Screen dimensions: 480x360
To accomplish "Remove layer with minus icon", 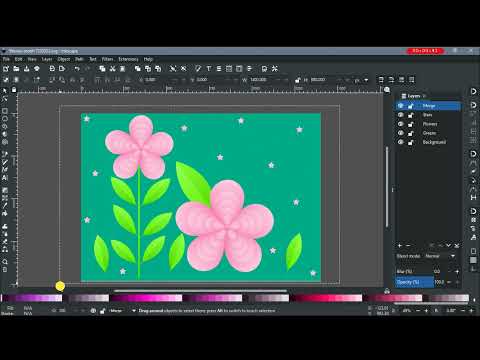I will tap(408, 246).
